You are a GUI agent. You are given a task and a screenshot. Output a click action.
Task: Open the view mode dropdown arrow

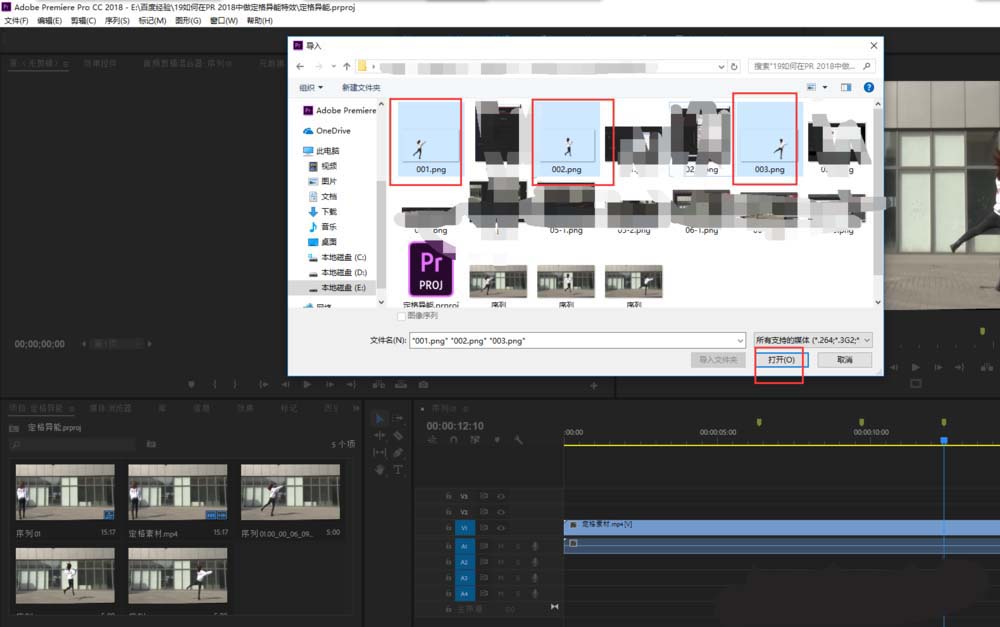point(824,88)
